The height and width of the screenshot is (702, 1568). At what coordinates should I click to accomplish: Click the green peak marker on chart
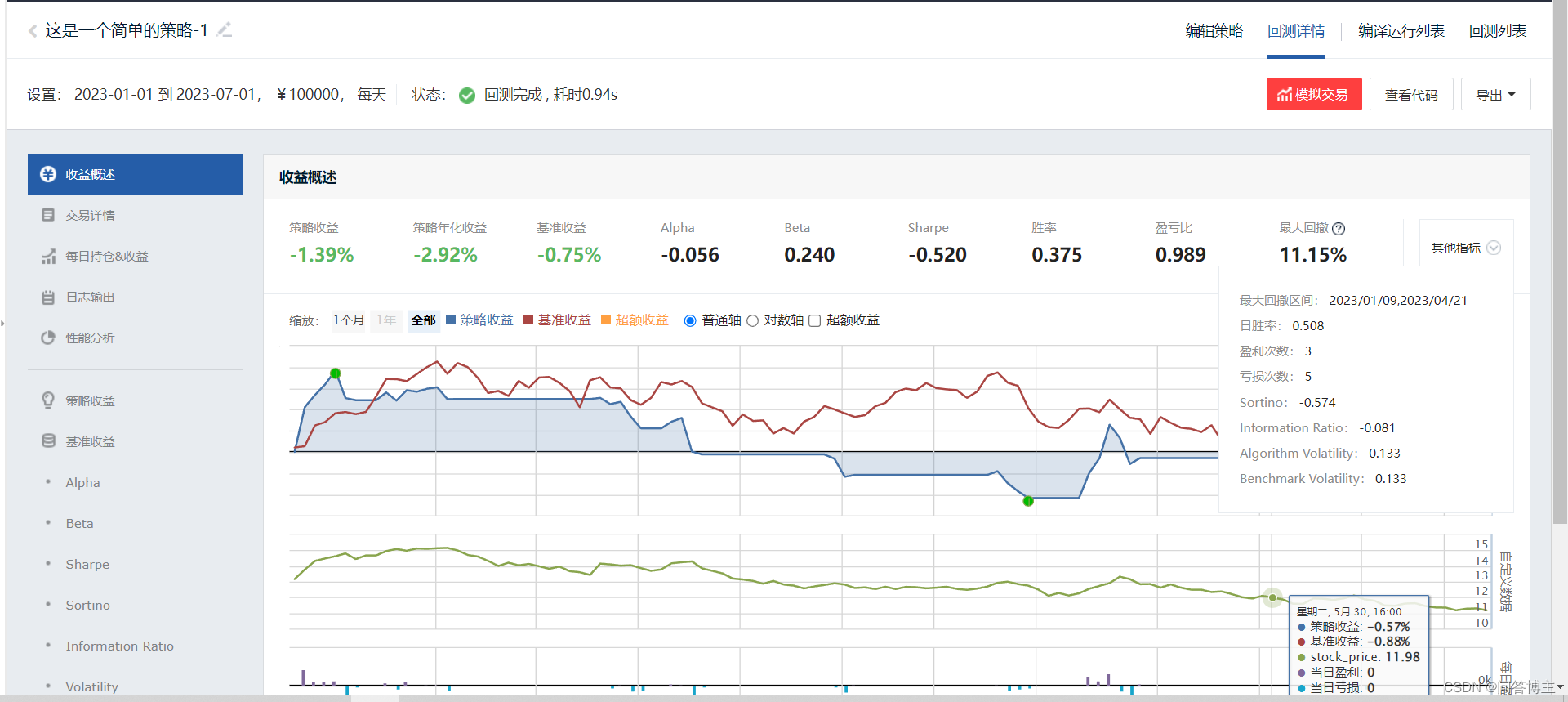(x=335, y=373)
